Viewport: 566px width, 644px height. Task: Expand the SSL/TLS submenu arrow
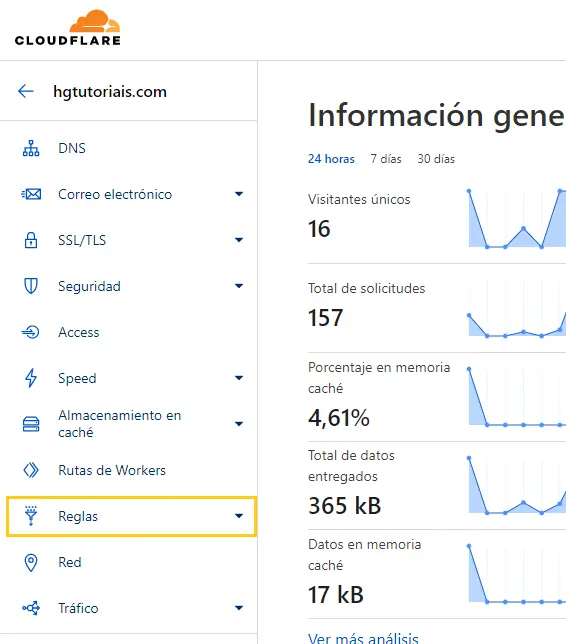[239, 240]
